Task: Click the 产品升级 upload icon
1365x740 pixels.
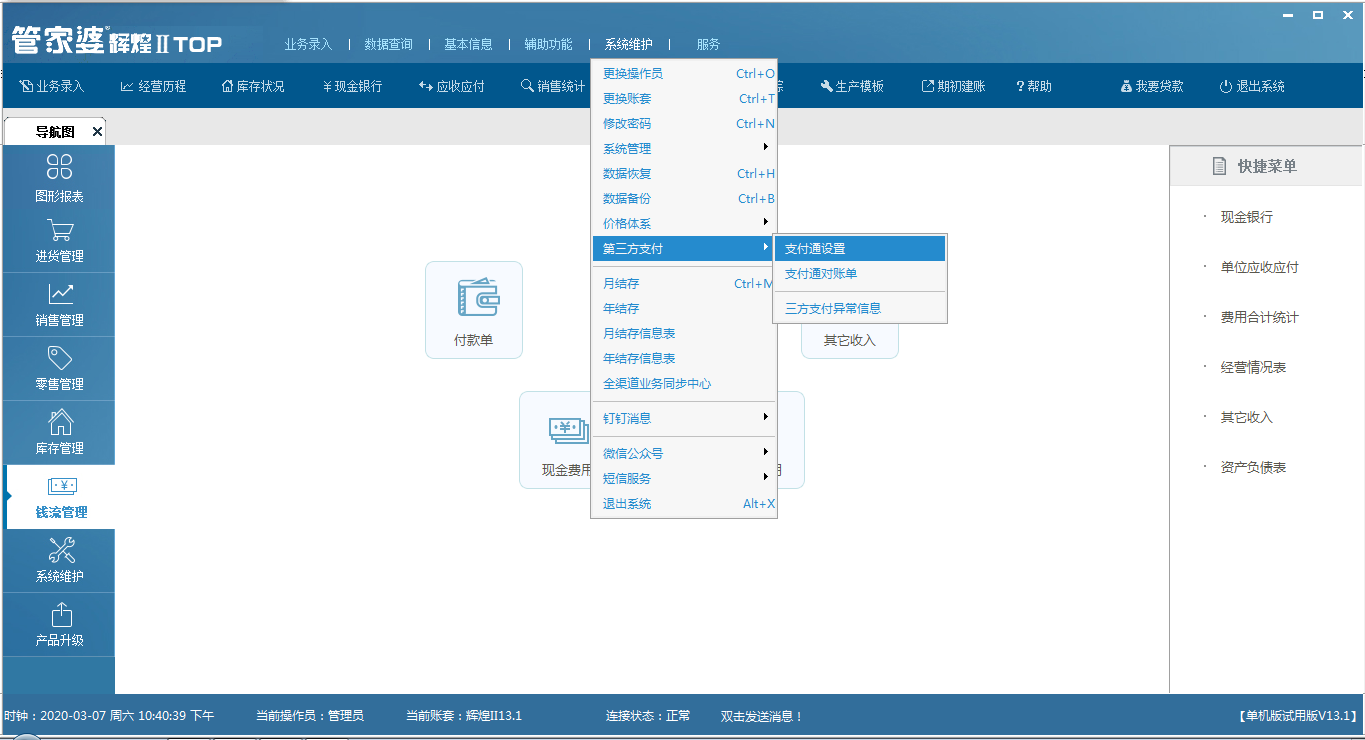Action: point(59,614)
